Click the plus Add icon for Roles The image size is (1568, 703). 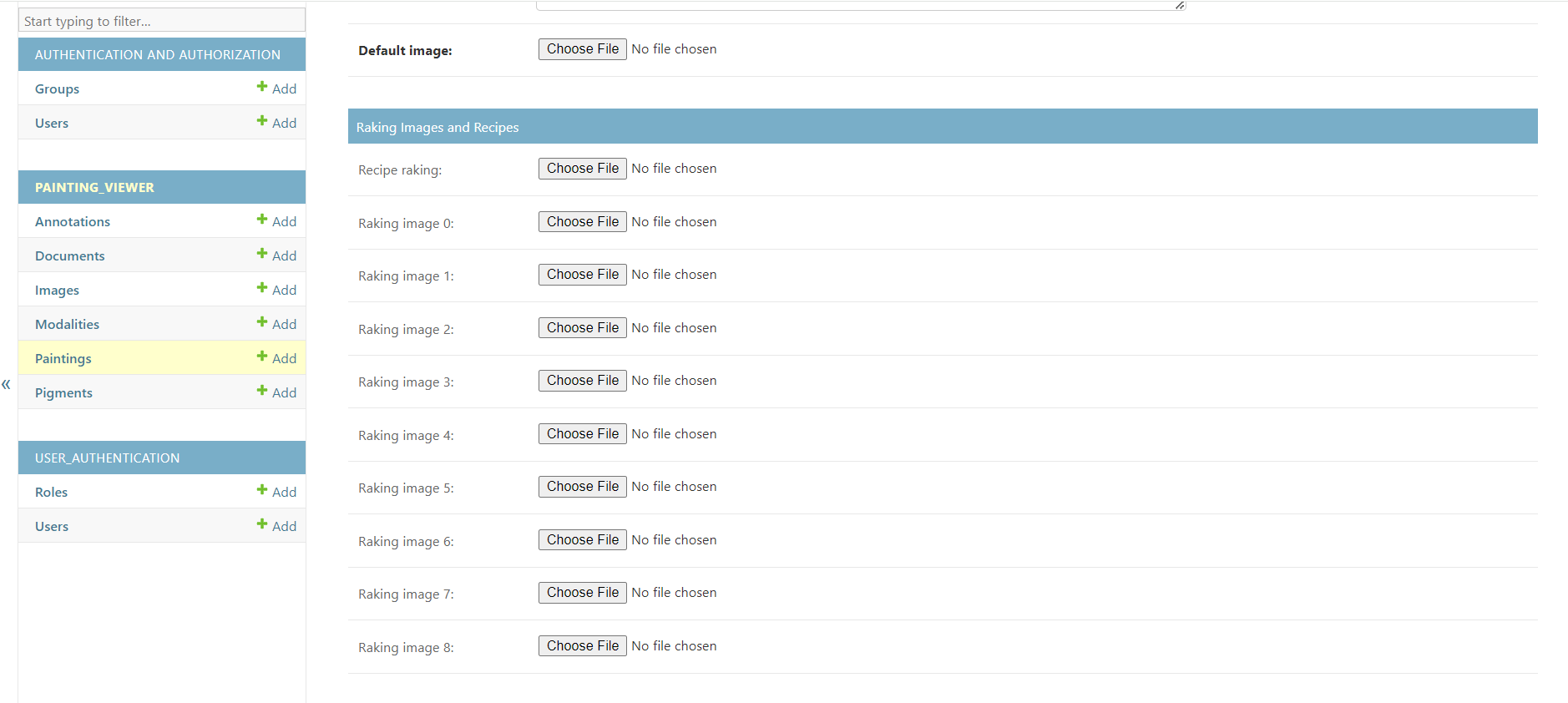(262, 490)
